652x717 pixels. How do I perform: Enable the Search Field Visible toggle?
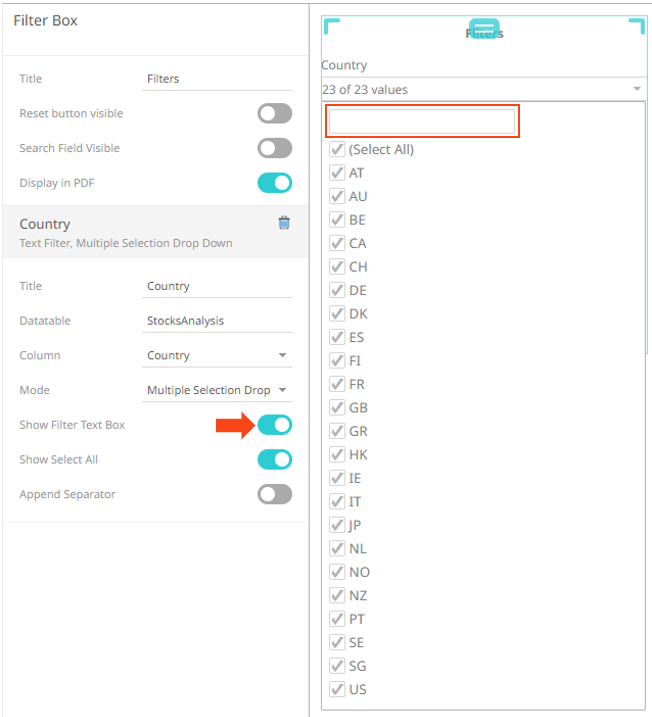coord(274,148)
